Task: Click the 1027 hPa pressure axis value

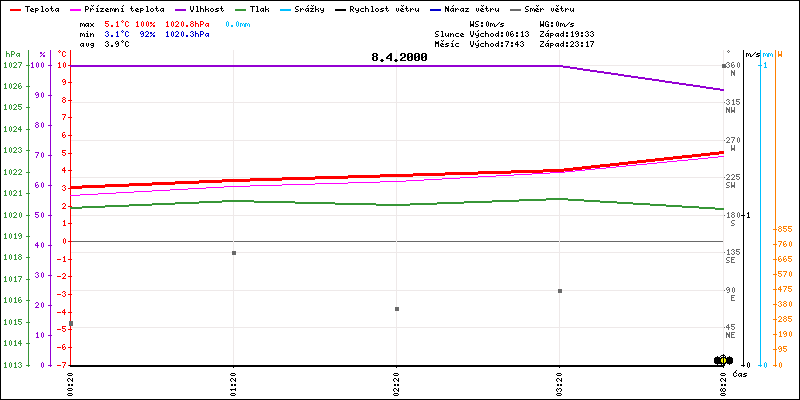Action: [12, 65]
